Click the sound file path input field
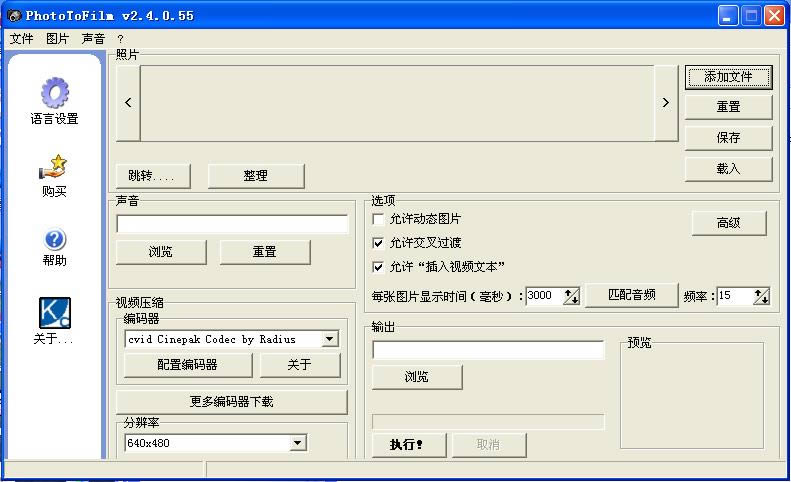 pos(232,224)
